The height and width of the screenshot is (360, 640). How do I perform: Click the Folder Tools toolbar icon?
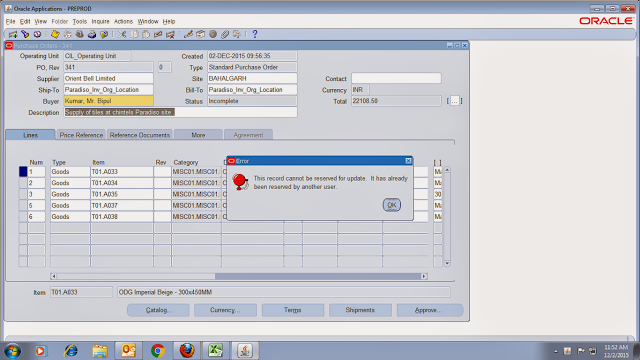(x=237, y=34)
